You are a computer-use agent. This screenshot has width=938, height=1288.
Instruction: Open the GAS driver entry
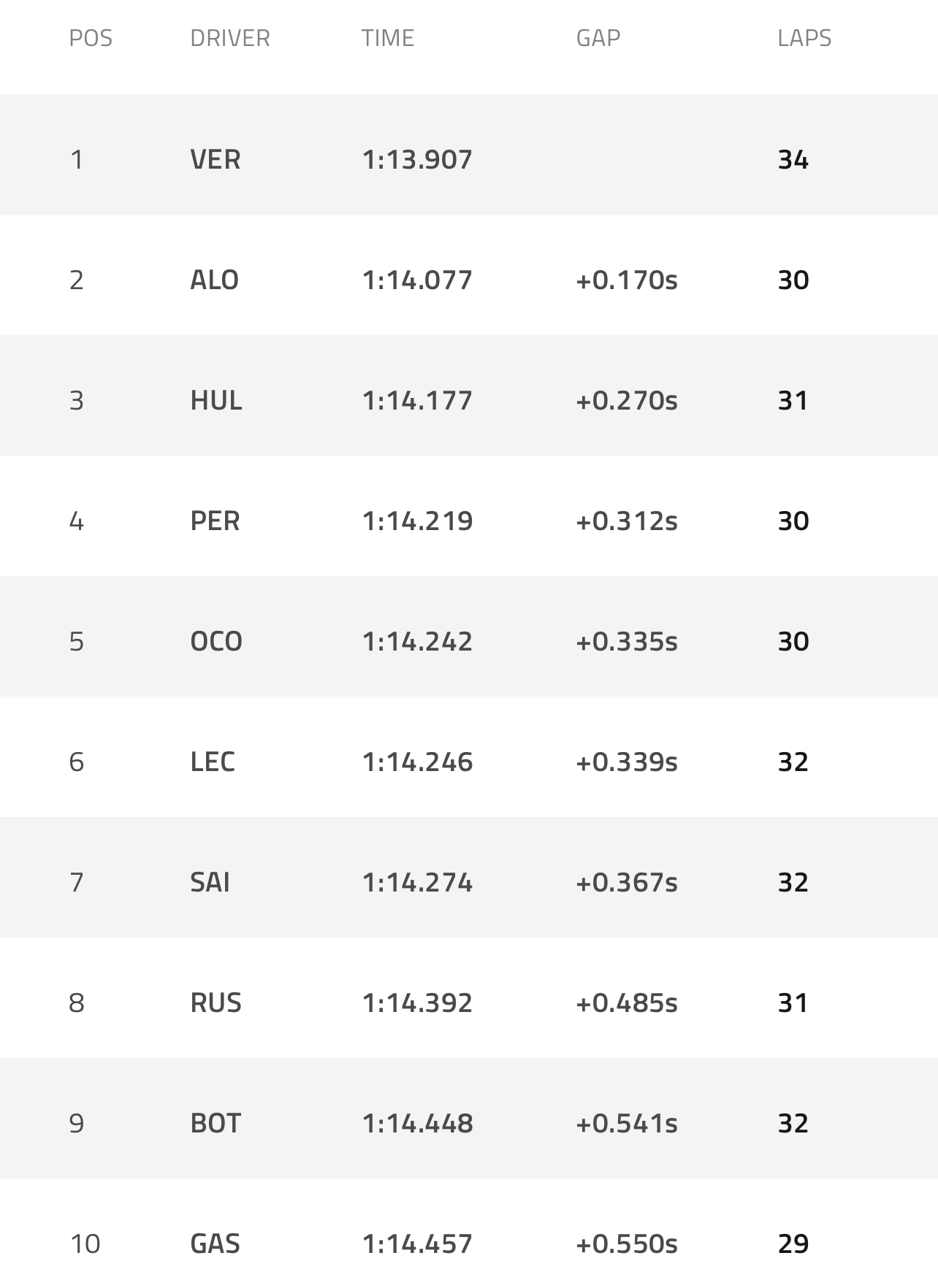(x=215, y=1243)
